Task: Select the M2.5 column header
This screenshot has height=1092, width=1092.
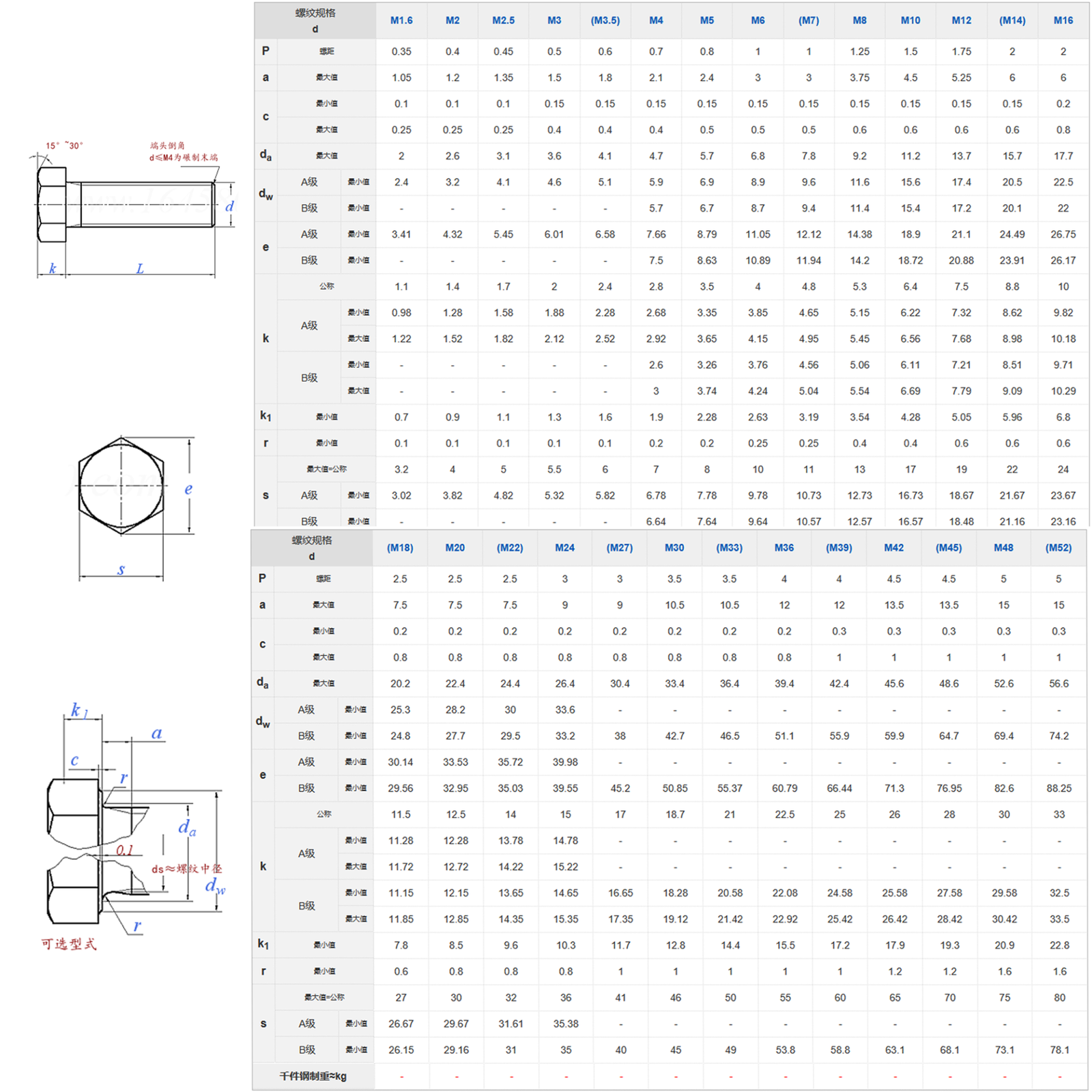Action: point(503,20)
